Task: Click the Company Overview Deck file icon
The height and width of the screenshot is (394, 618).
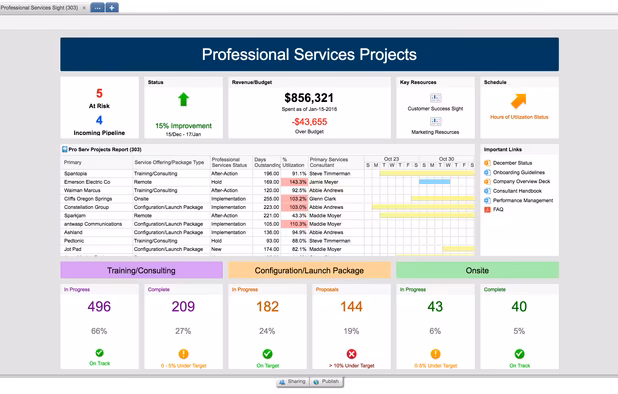Action: 487,182
